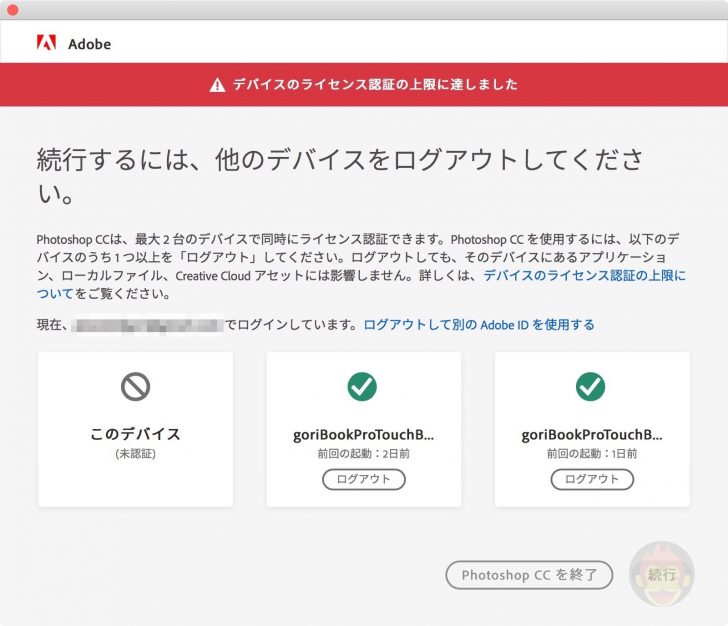728x626 pixels.
Task: Close the window with the red button
Action: pyautogui.click(x=13, y=10)
